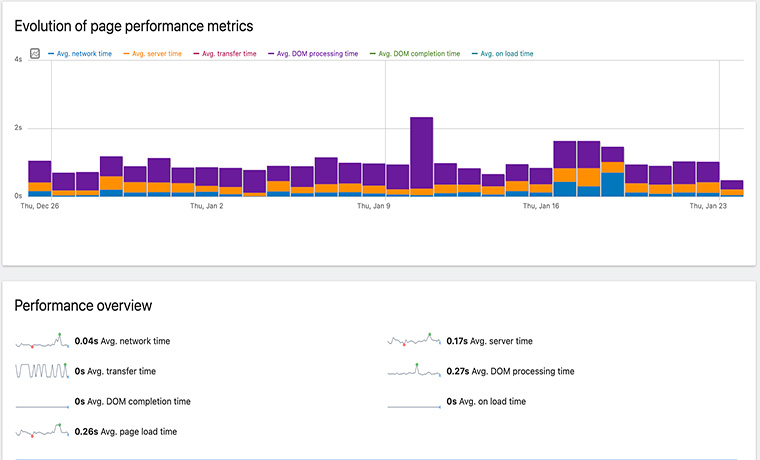Image resolution: width=760 pixels, height=460 pixels.
Task: Toggle Avg. DOM completion time legend item
Action: (418, 54)
